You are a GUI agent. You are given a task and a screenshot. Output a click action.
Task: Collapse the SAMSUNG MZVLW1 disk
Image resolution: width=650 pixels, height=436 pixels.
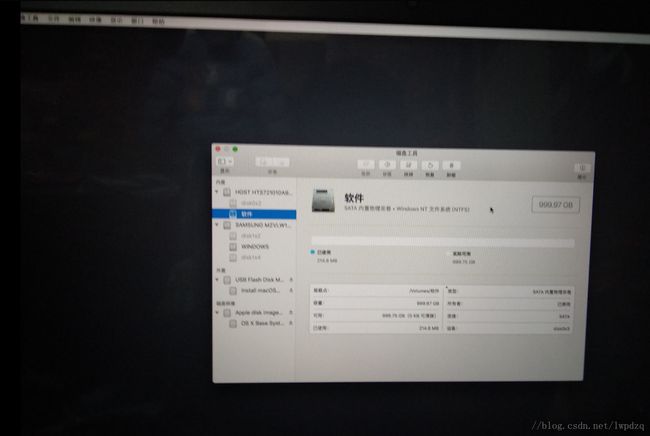(216, 225)
